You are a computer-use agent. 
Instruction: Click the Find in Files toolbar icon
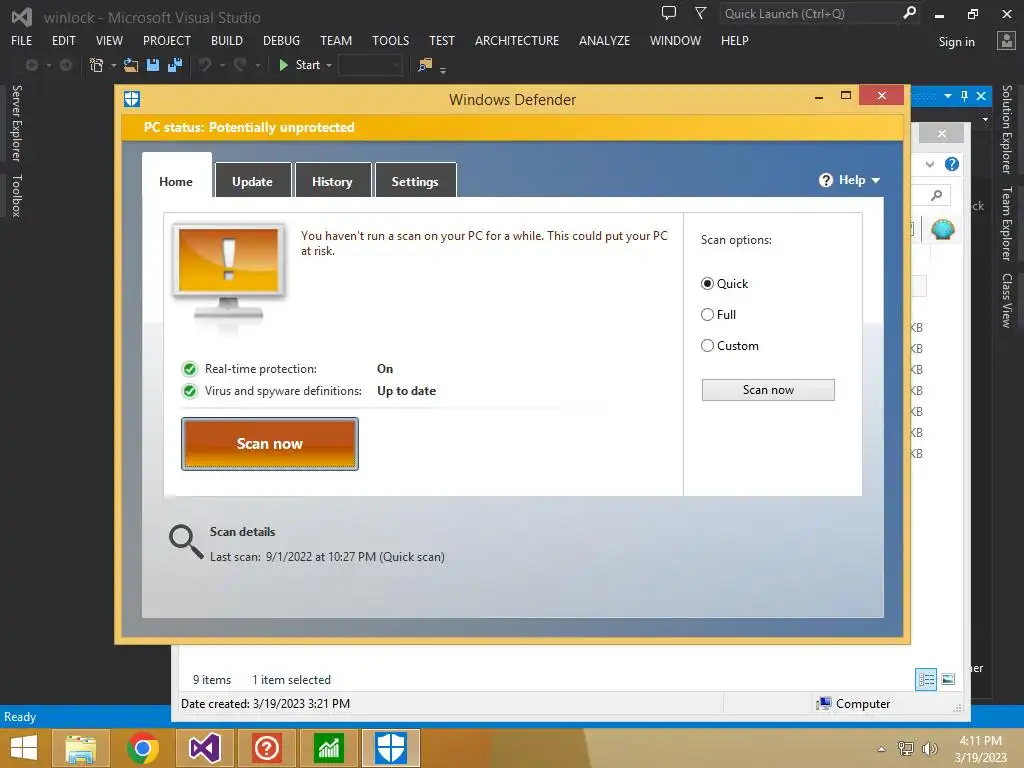[425, 65]
